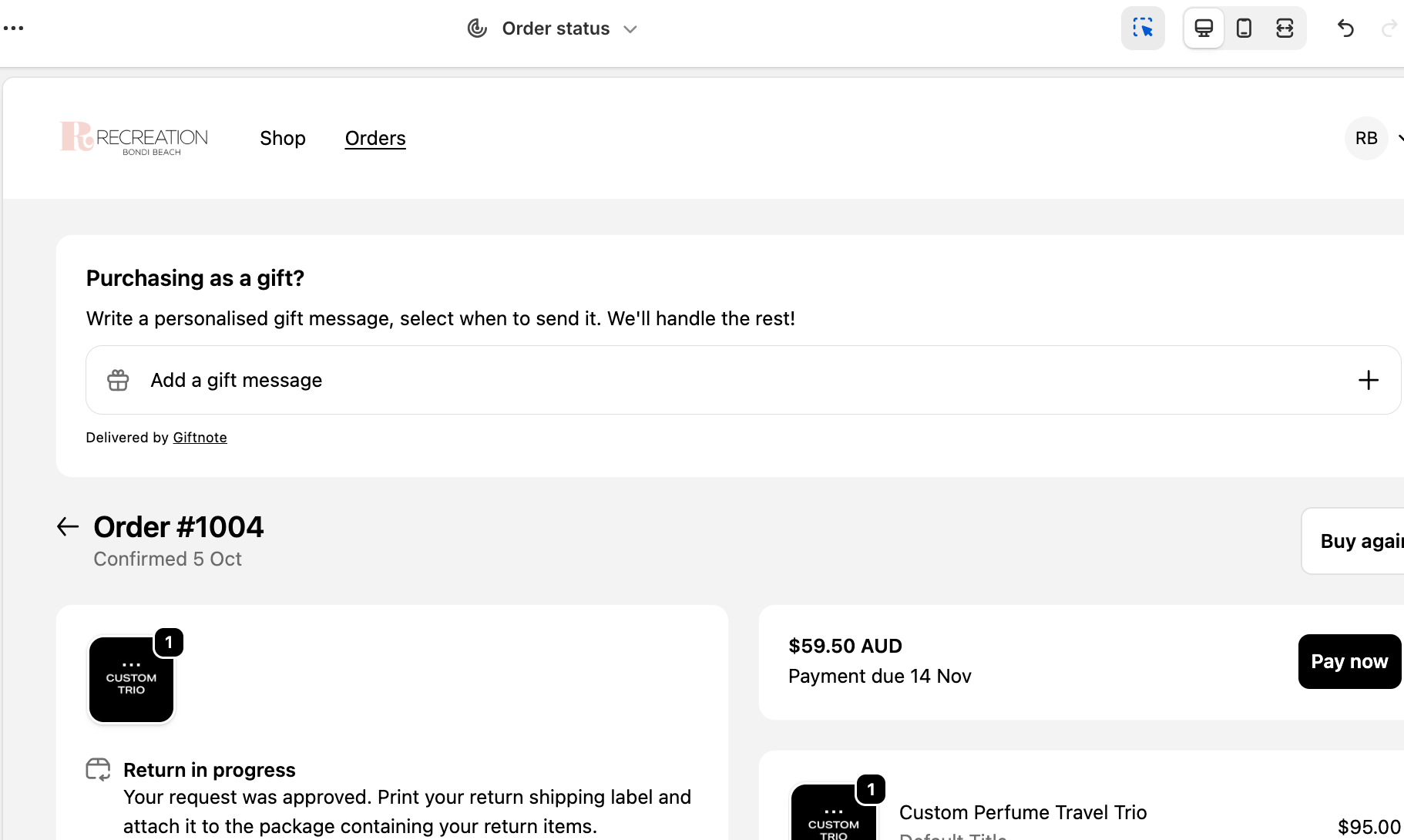This screenshot has height=840, width=1404.
Task: Click the Custom Trio product thumbnail
Action: tap(132, 680)
